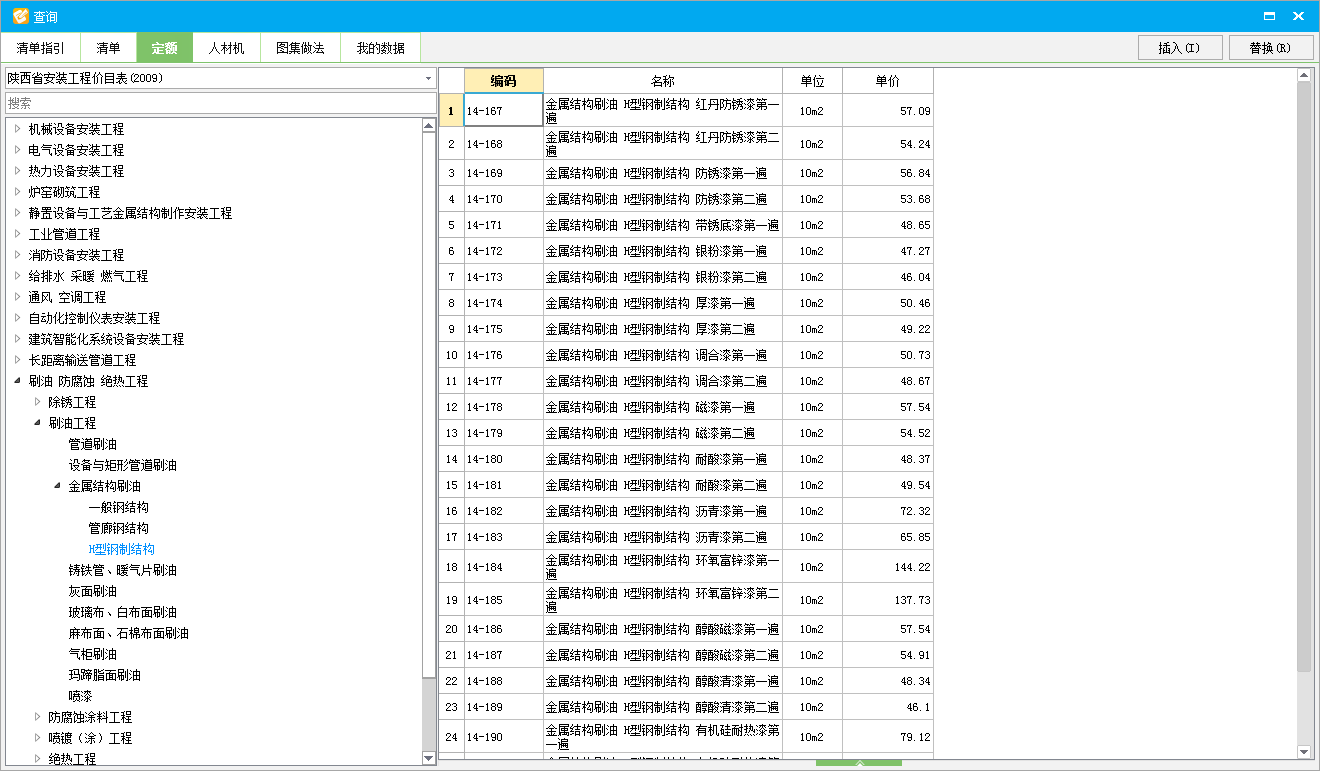Select 静置设备与工艺金属结构制作安装工程 in tree
The height and width of the screenshot is (771, 1320).
[x=130, y=213]
